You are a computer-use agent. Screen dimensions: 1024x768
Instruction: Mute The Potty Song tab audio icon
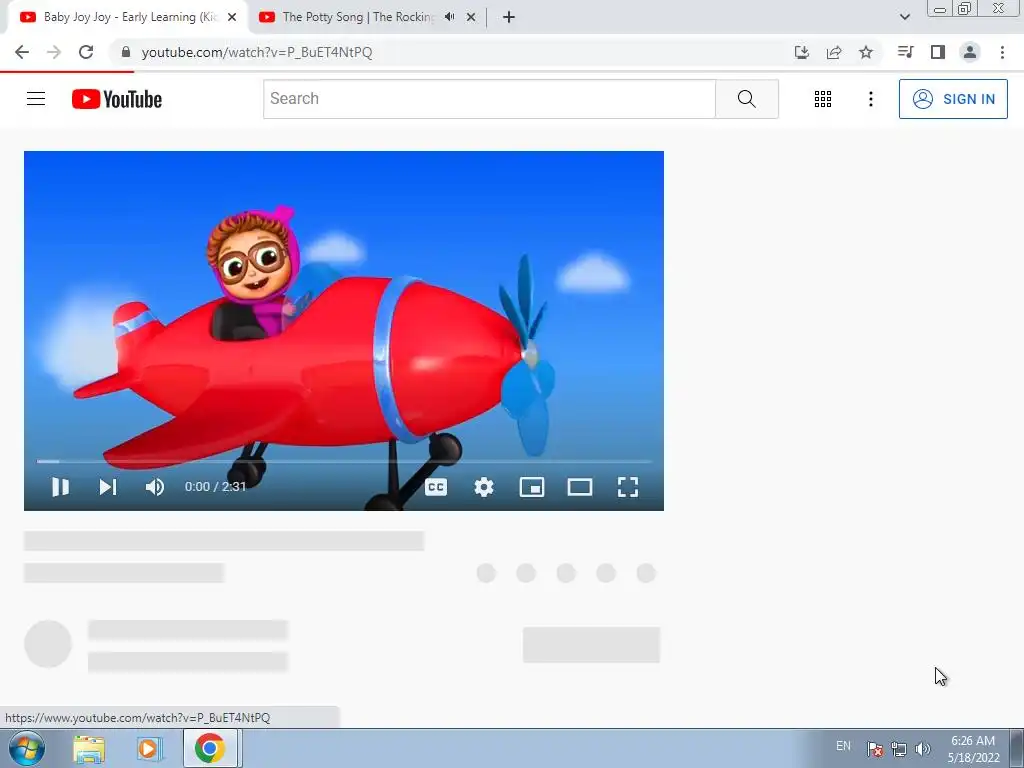(449, 17)
